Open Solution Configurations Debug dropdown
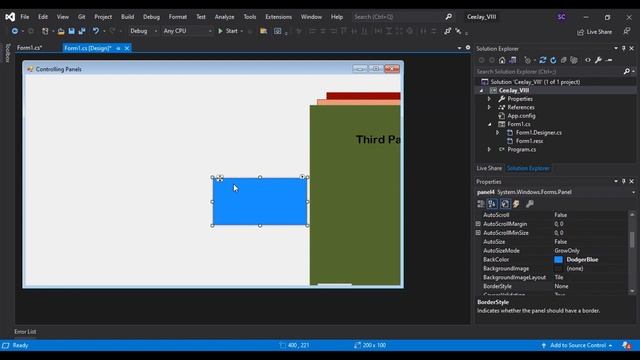640x360 pixels. (x=143, y=31)
